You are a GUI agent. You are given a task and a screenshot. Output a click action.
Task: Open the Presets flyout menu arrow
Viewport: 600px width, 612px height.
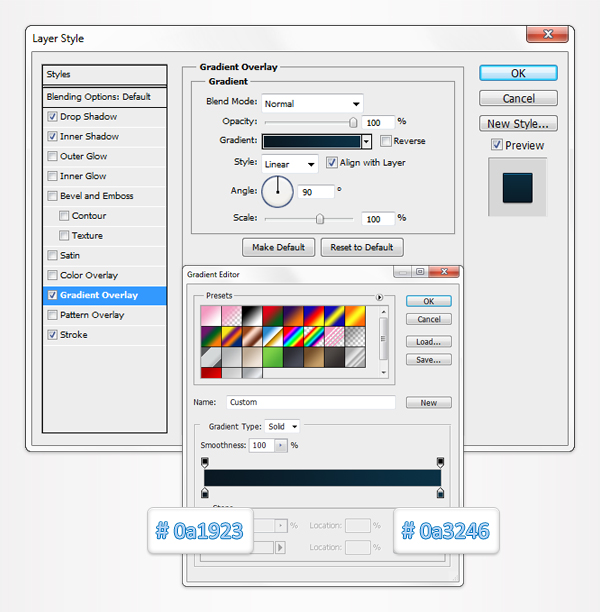tap(379, 297)
